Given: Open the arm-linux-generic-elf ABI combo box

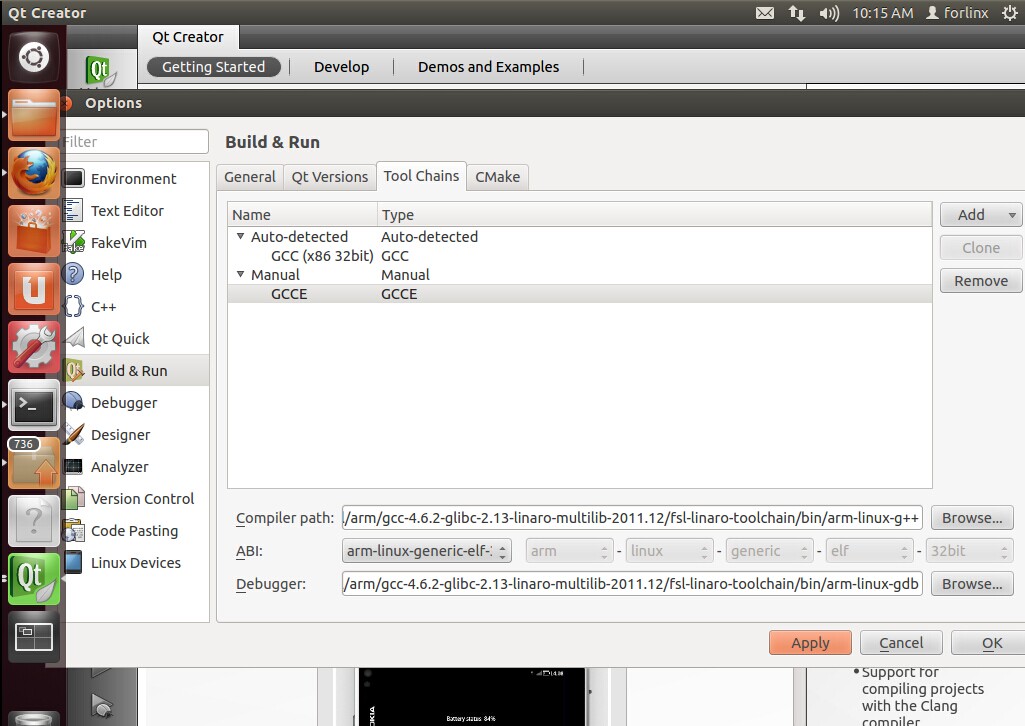Looking at the screenshot, I should tap(426, 551).
